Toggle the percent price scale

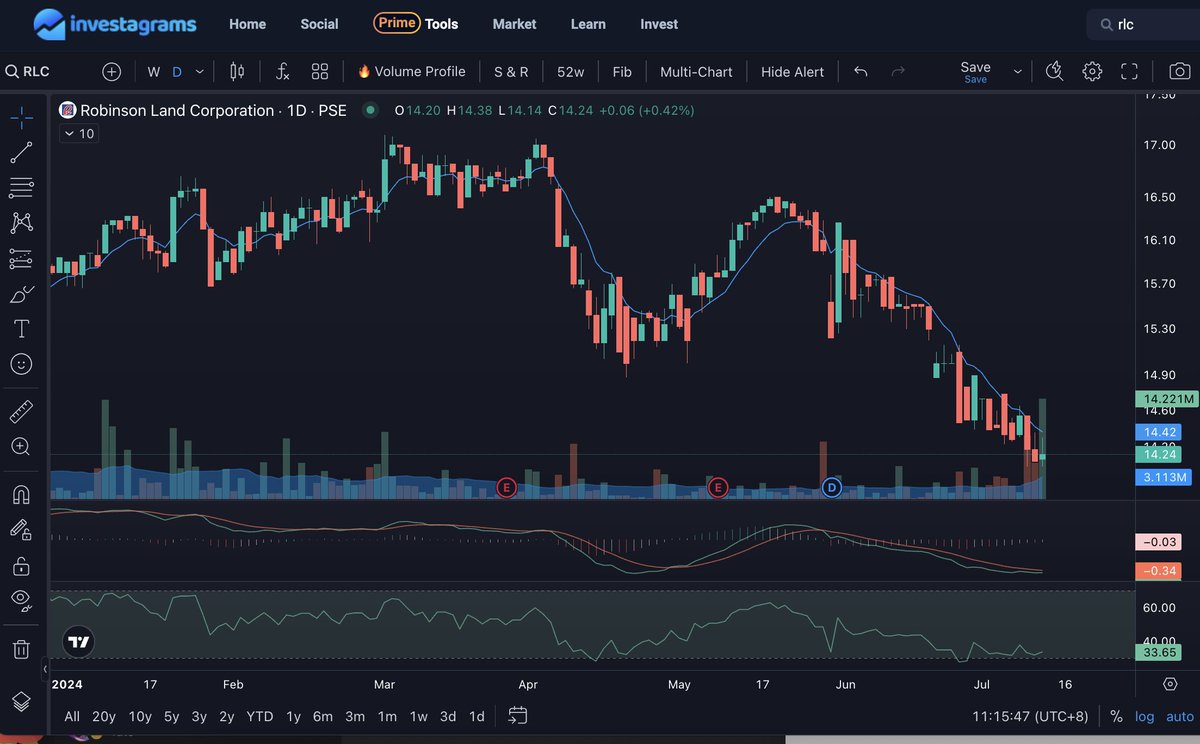(1116, 716)
